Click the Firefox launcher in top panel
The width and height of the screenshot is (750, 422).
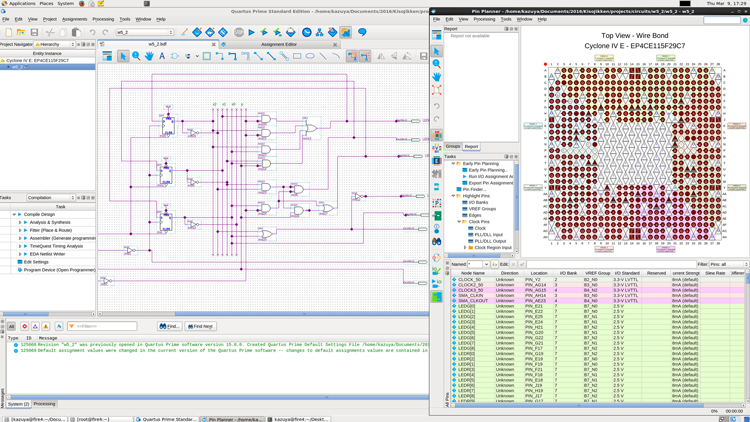coord(82,3)
